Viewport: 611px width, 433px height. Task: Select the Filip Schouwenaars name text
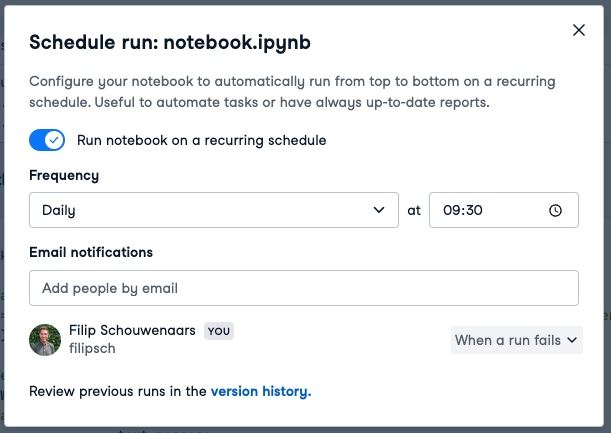[x=132, y=330]
